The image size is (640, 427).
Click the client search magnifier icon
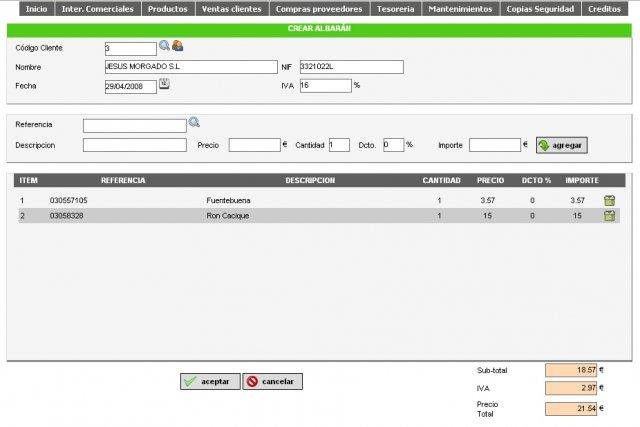coord(165,46)
